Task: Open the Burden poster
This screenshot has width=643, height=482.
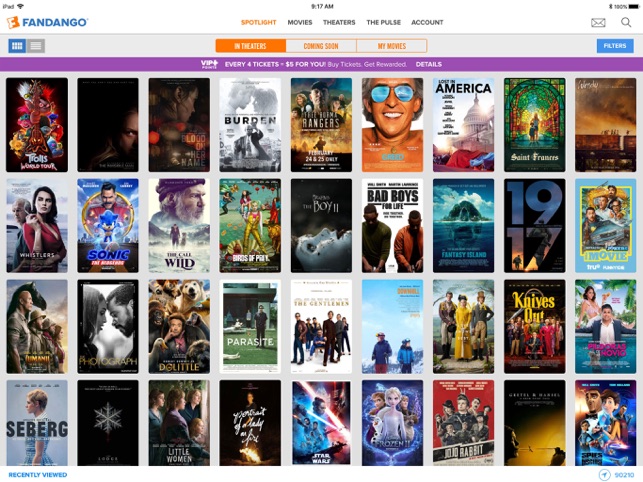Action: (250, 125)
